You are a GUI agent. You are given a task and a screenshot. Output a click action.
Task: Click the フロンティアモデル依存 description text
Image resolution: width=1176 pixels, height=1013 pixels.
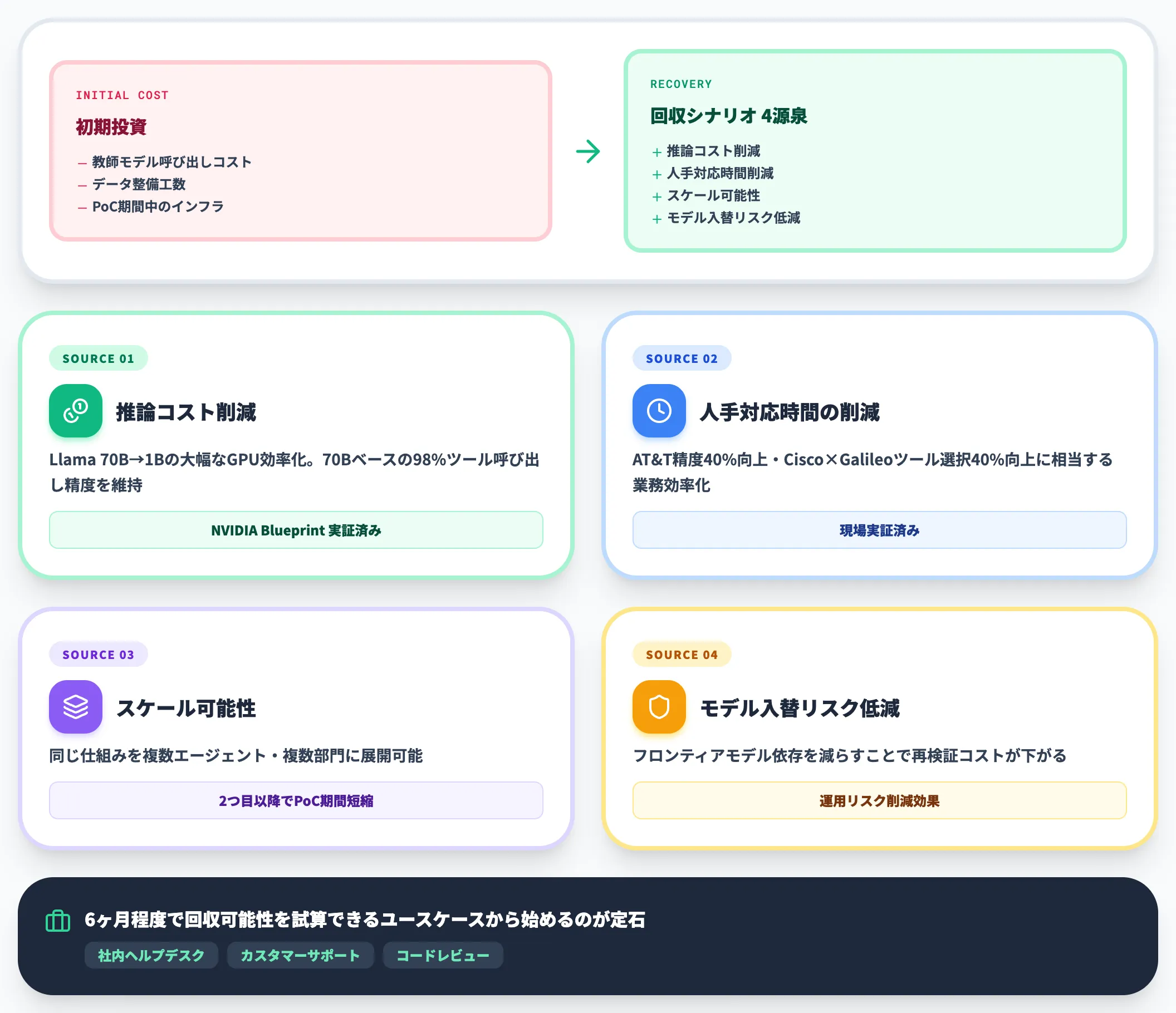(x=850, y=755)
